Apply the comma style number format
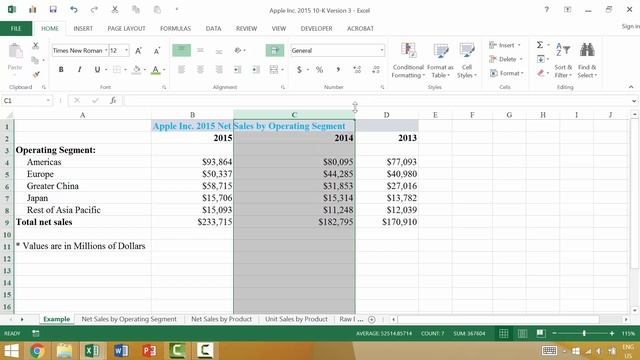640x360 pixels. tap(338, 70)
